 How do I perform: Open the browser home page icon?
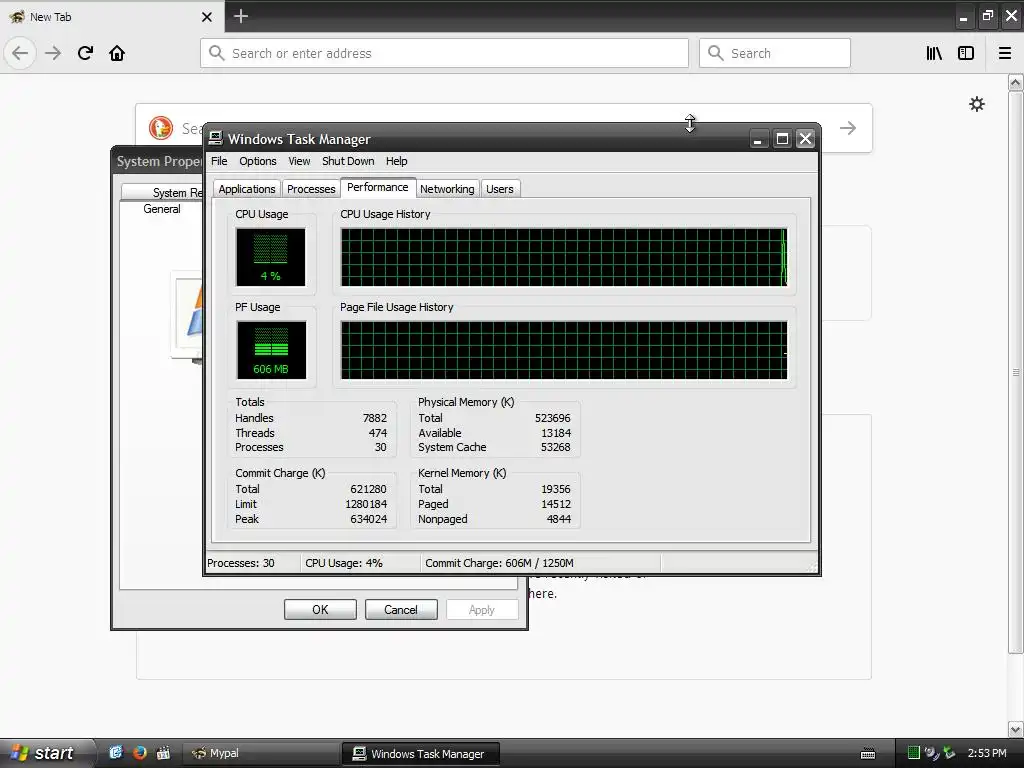point(117,53)
